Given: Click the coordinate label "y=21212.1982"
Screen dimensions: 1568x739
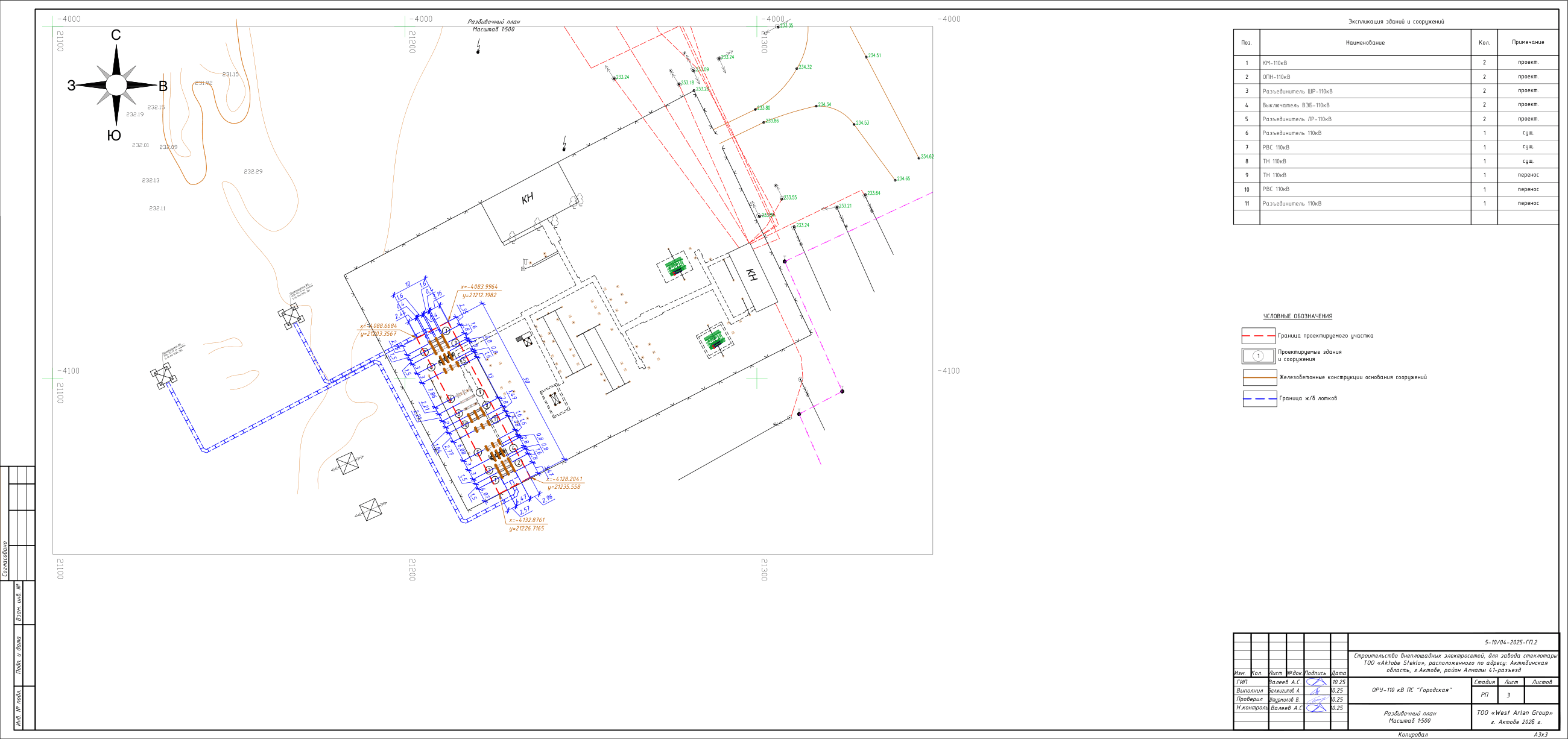Looking at the screenshot, I should (479, 295).
